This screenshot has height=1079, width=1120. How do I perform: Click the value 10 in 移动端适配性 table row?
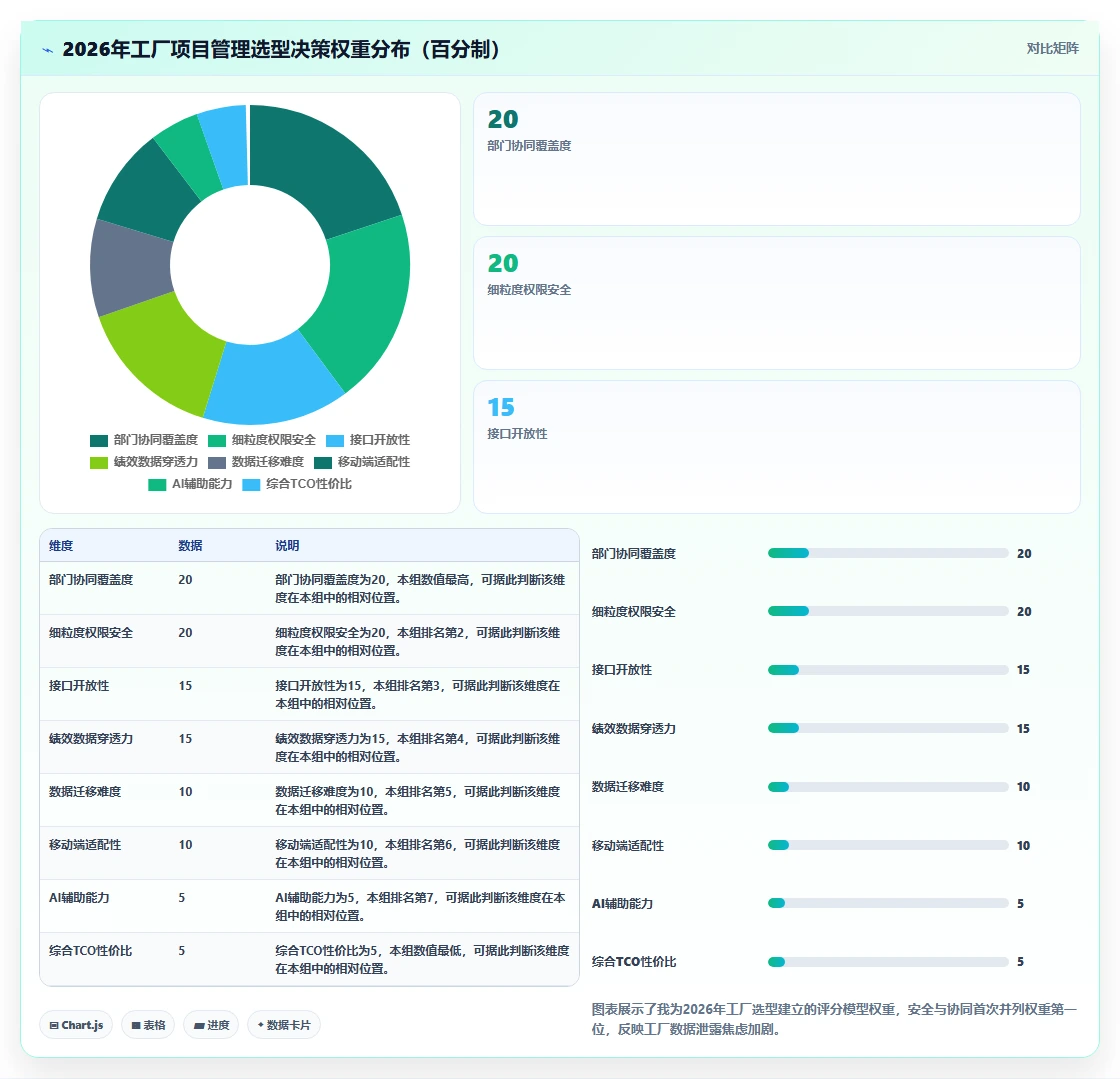click(186, 845)
